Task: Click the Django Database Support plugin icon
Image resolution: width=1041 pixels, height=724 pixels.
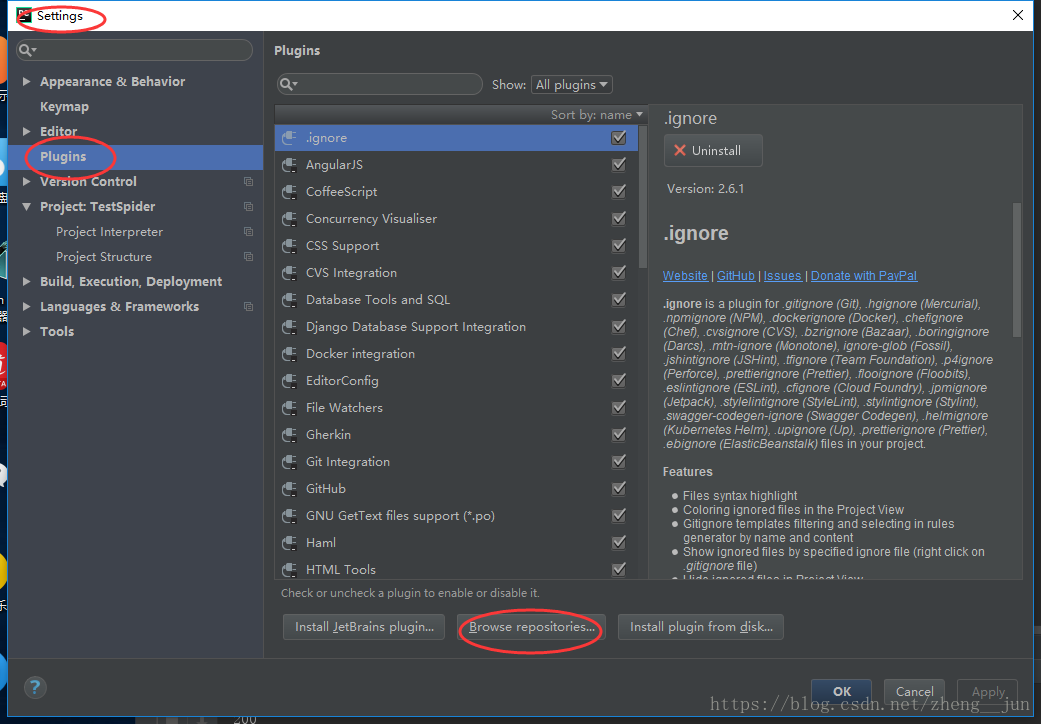Action: click(289, 327)
